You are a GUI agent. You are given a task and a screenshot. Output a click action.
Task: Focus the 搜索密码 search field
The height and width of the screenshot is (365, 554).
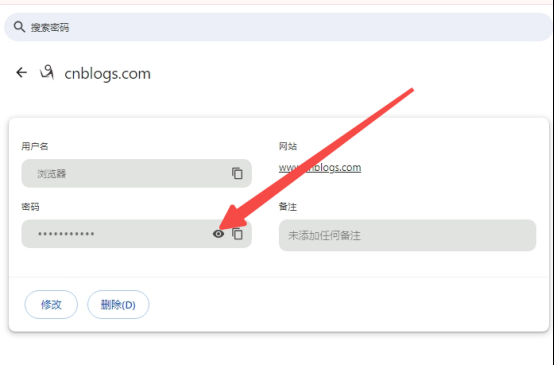(277, 27)
